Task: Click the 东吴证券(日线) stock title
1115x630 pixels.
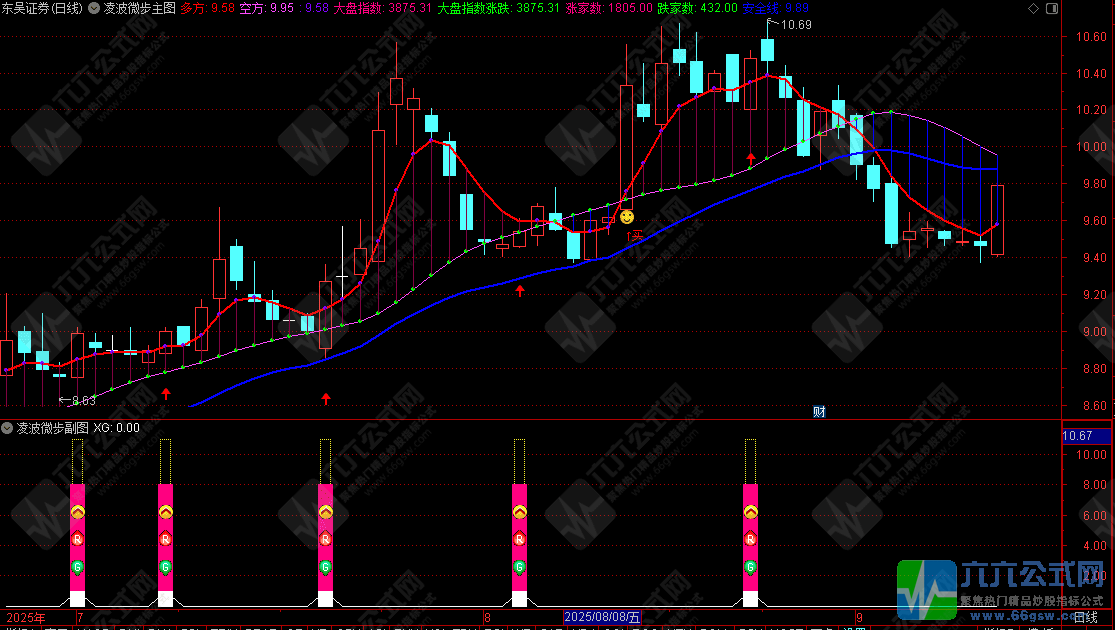Action: pos(42,7)
